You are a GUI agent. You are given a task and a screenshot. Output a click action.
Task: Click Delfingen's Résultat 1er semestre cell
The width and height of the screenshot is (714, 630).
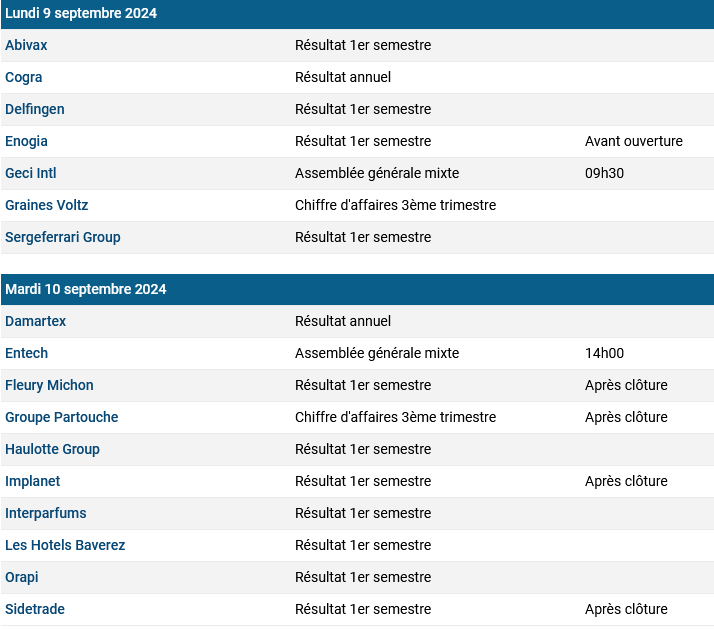point(363,109)
